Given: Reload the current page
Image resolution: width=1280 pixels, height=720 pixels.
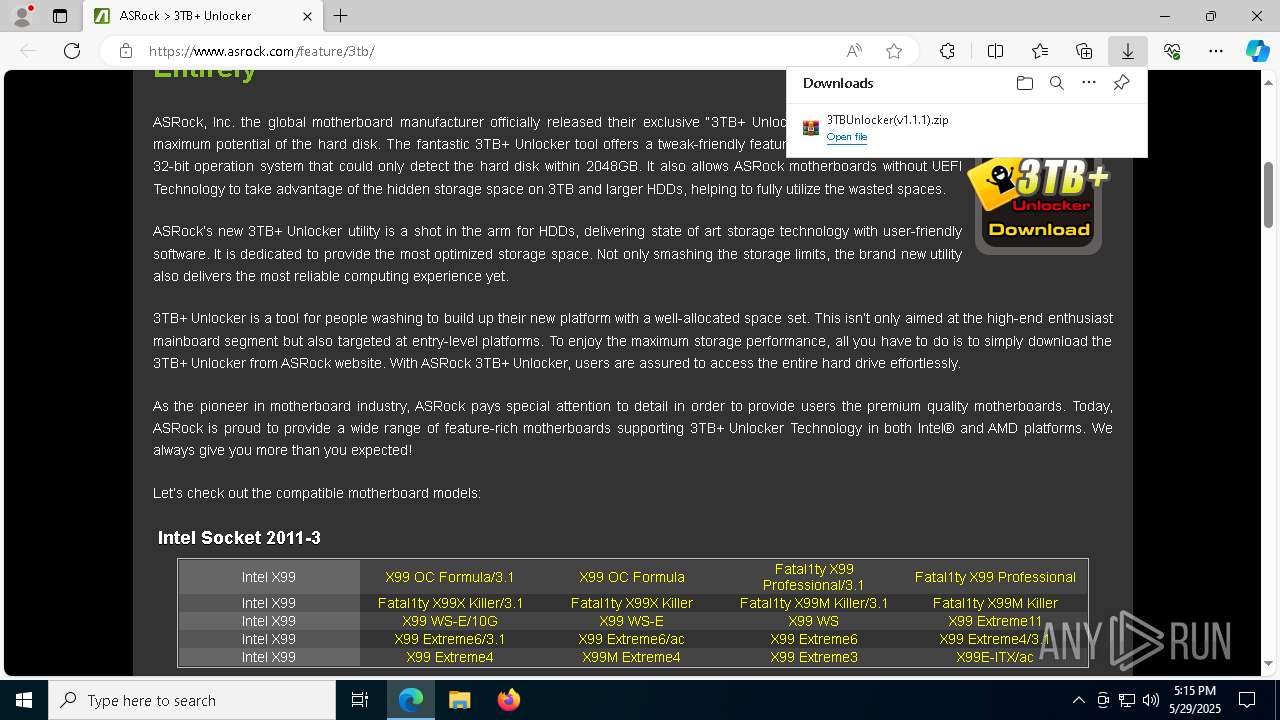Looking at the screenshot, I should (x=72, y=51).
